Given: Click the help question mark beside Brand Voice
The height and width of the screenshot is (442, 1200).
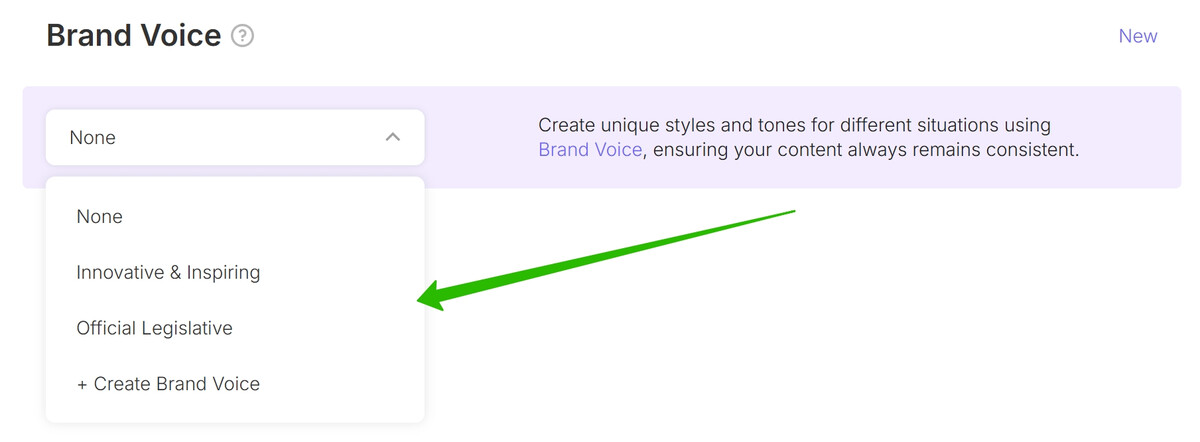Looking at the screenshot, I should (242, 36).
